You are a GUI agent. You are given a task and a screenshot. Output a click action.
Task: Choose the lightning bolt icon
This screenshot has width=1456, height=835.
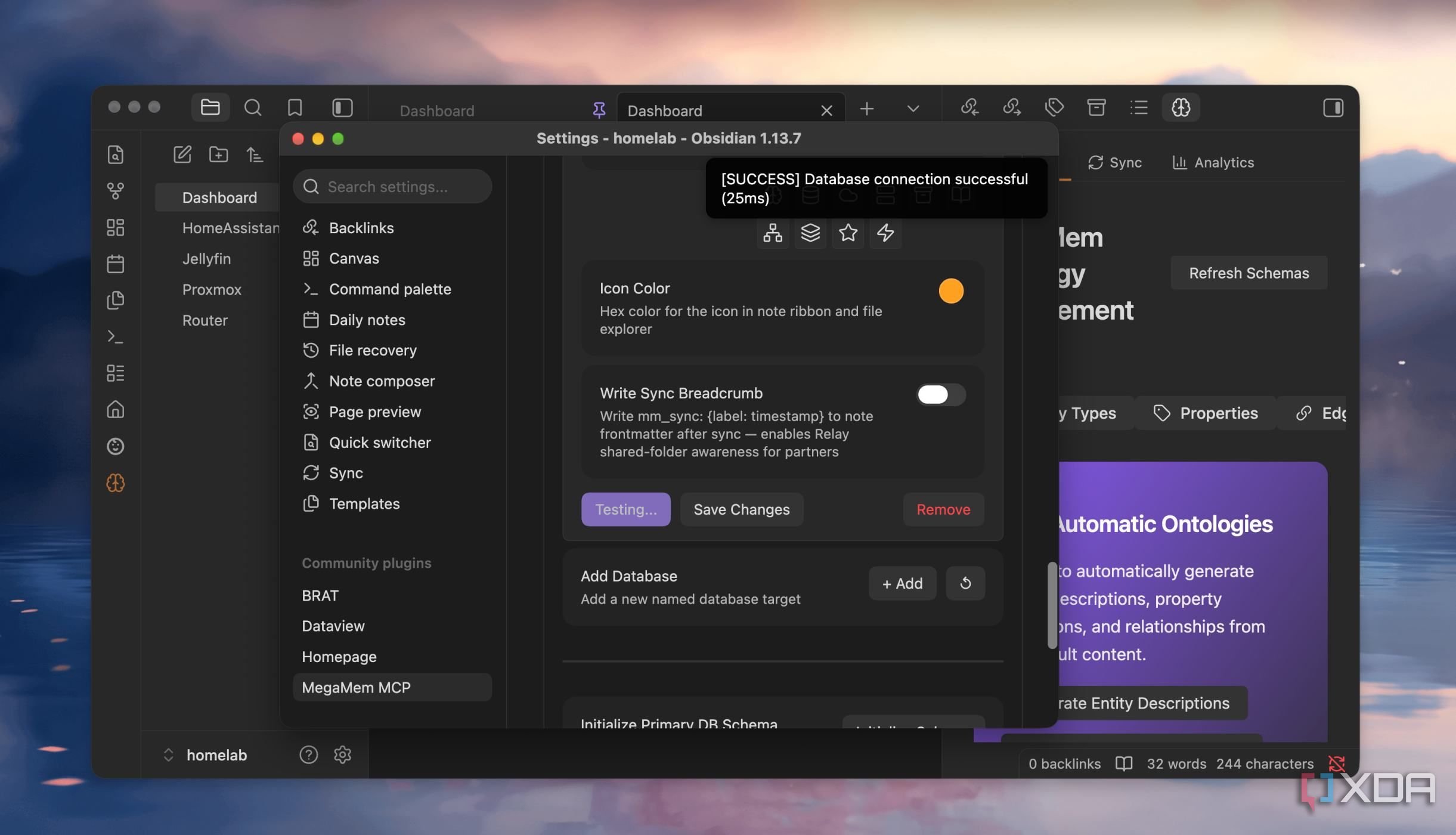click(x=885, y=233)
